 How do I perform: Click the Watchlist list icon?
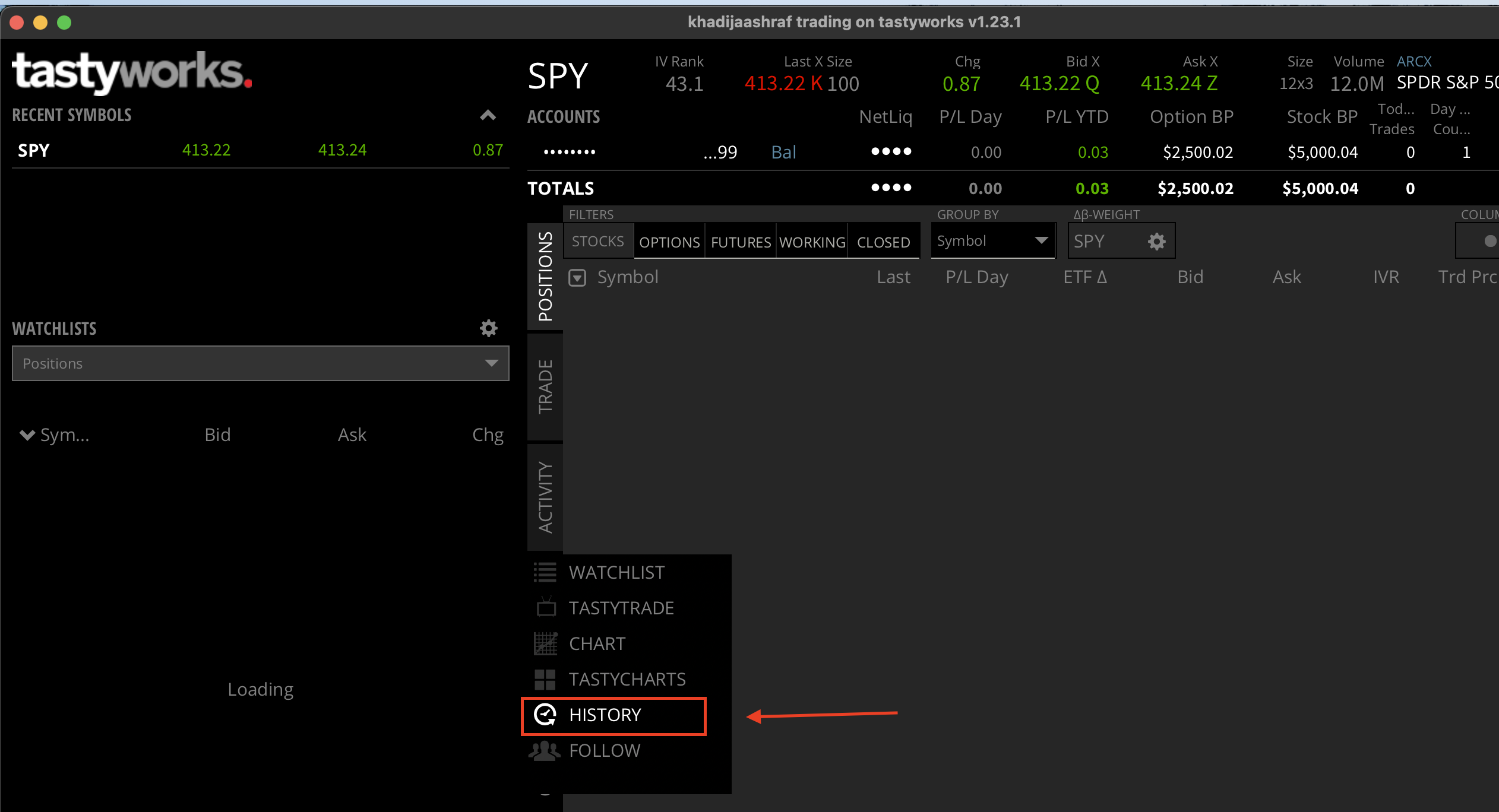545,572
